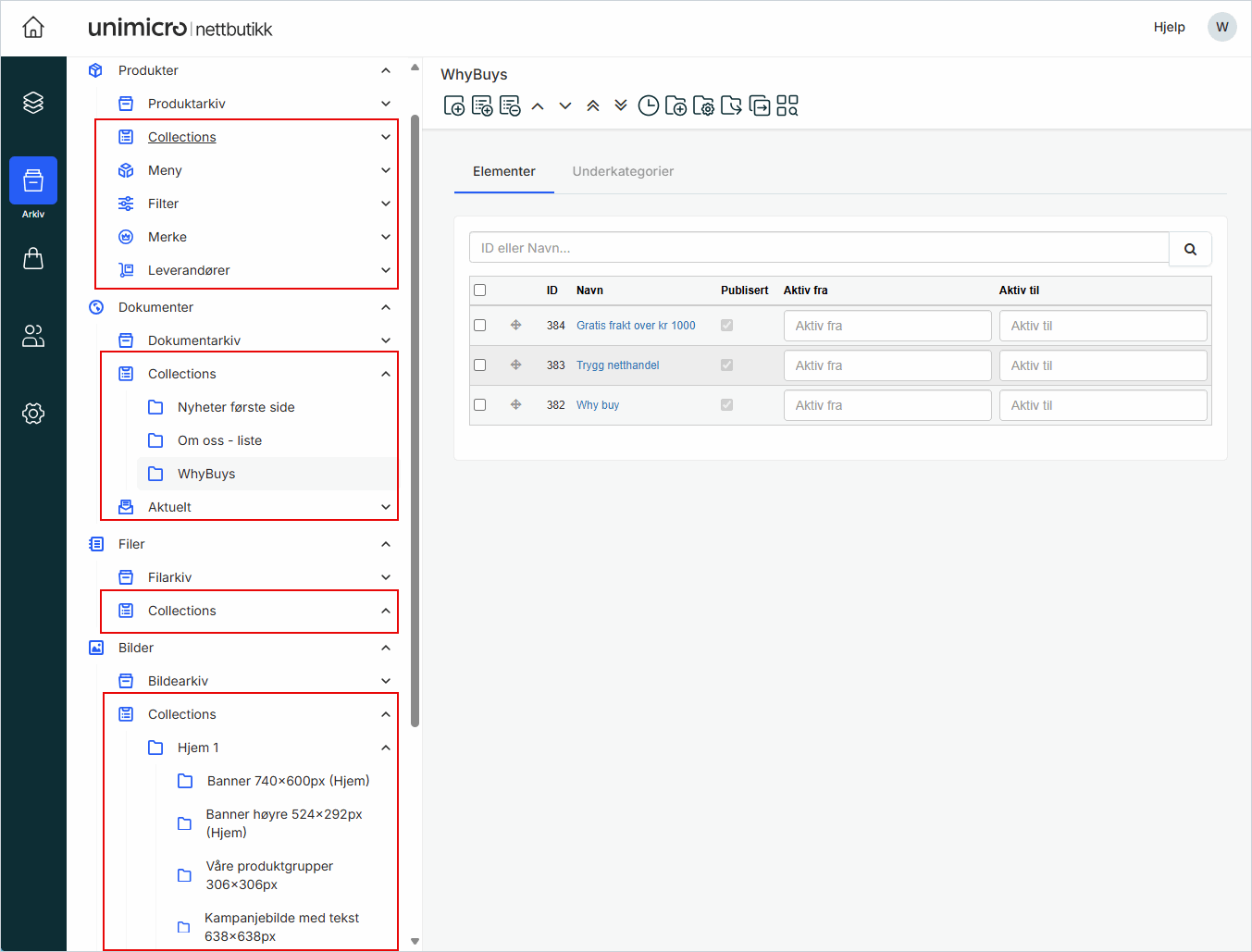Click the ID eller Navn search field
The width and height of the screenshot is (1252, 952).
(x=819, y=248)
